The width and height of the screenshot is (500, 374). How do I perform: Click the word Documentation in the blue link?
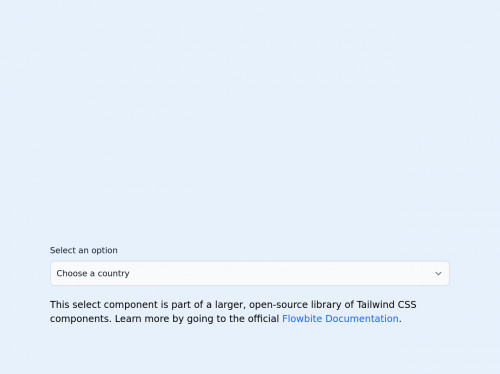pyautogui.click(x=362, y=319)
